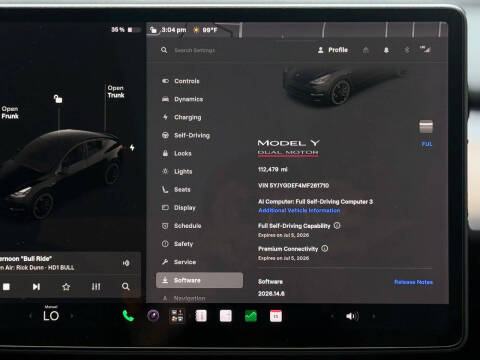Viewport: 480px width, 360px height.
Task: Open Lights settings
Action: (x=177, y=171)
